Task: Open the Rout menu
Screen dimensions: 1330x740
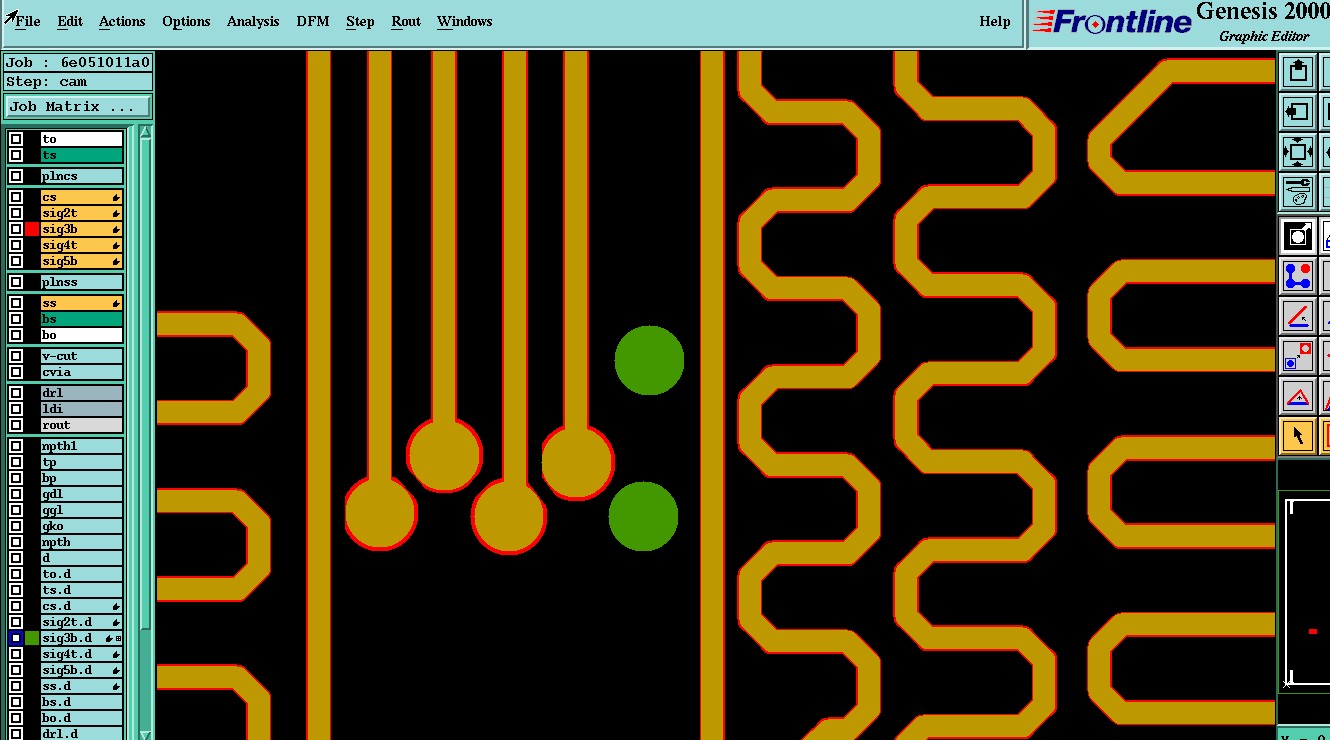Action: pyautogui.click(x=406, y=21)
